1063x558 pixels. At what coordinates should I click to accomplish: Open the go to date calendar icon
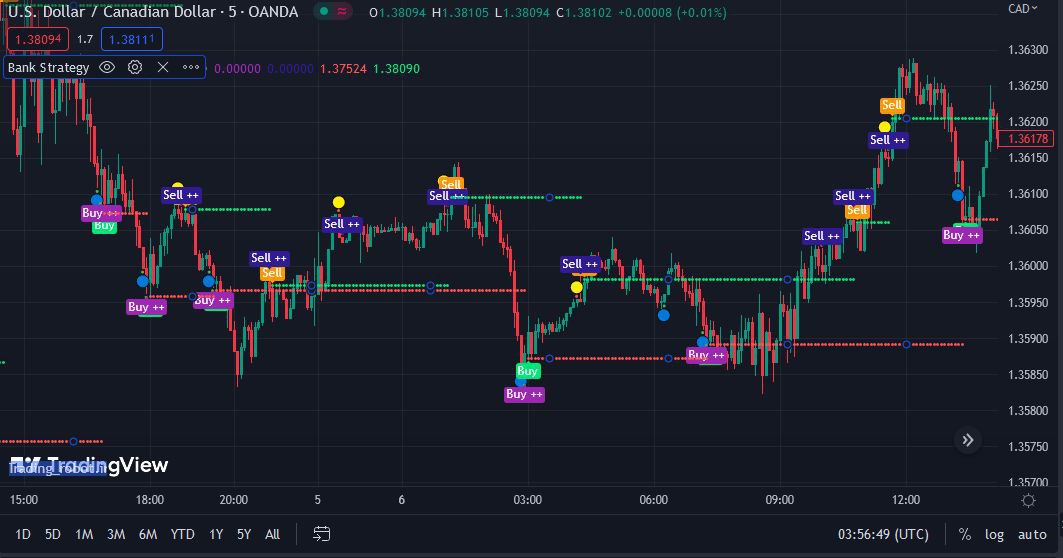pos(321,534)
